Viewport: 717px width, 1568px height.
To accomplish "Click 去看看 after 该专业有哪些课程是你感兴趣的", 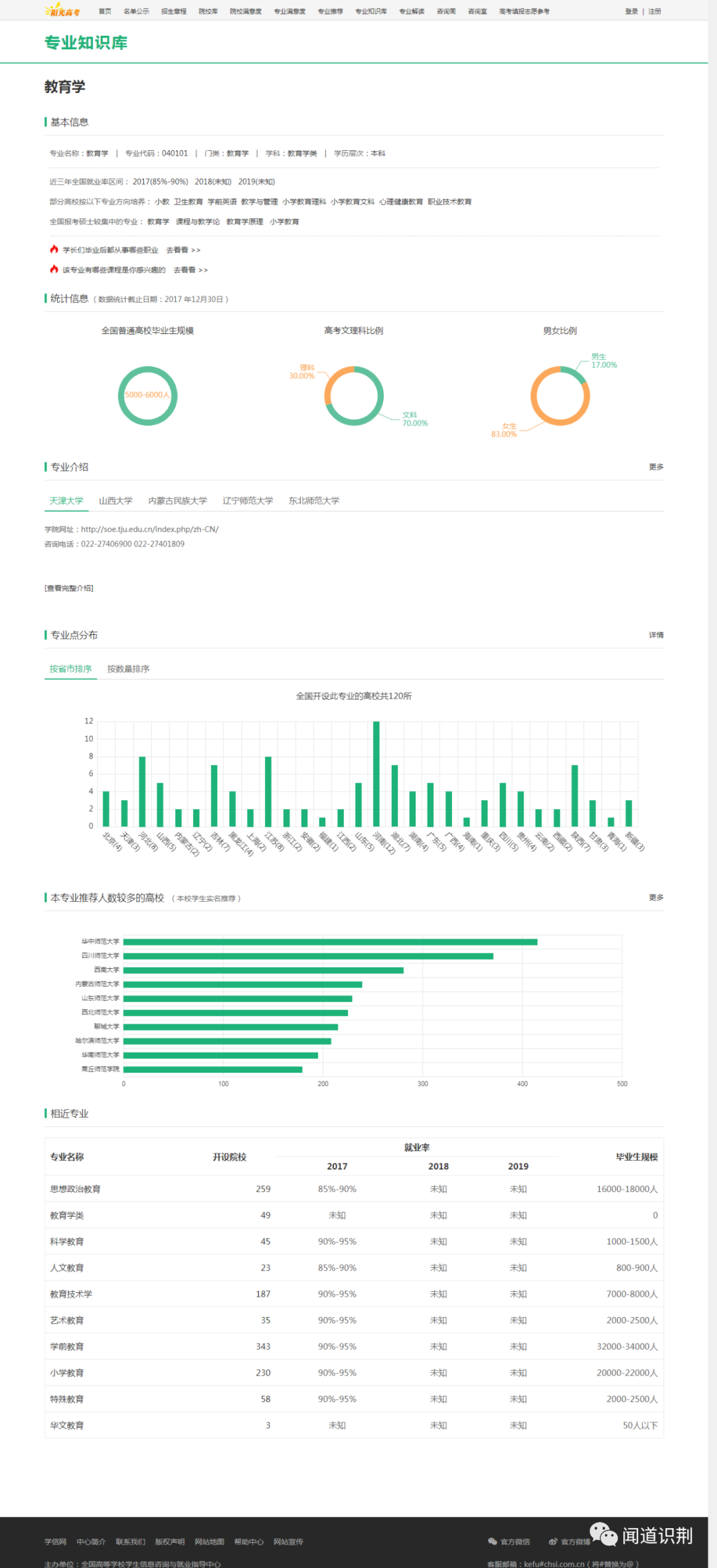I will (x=191, y=270).
